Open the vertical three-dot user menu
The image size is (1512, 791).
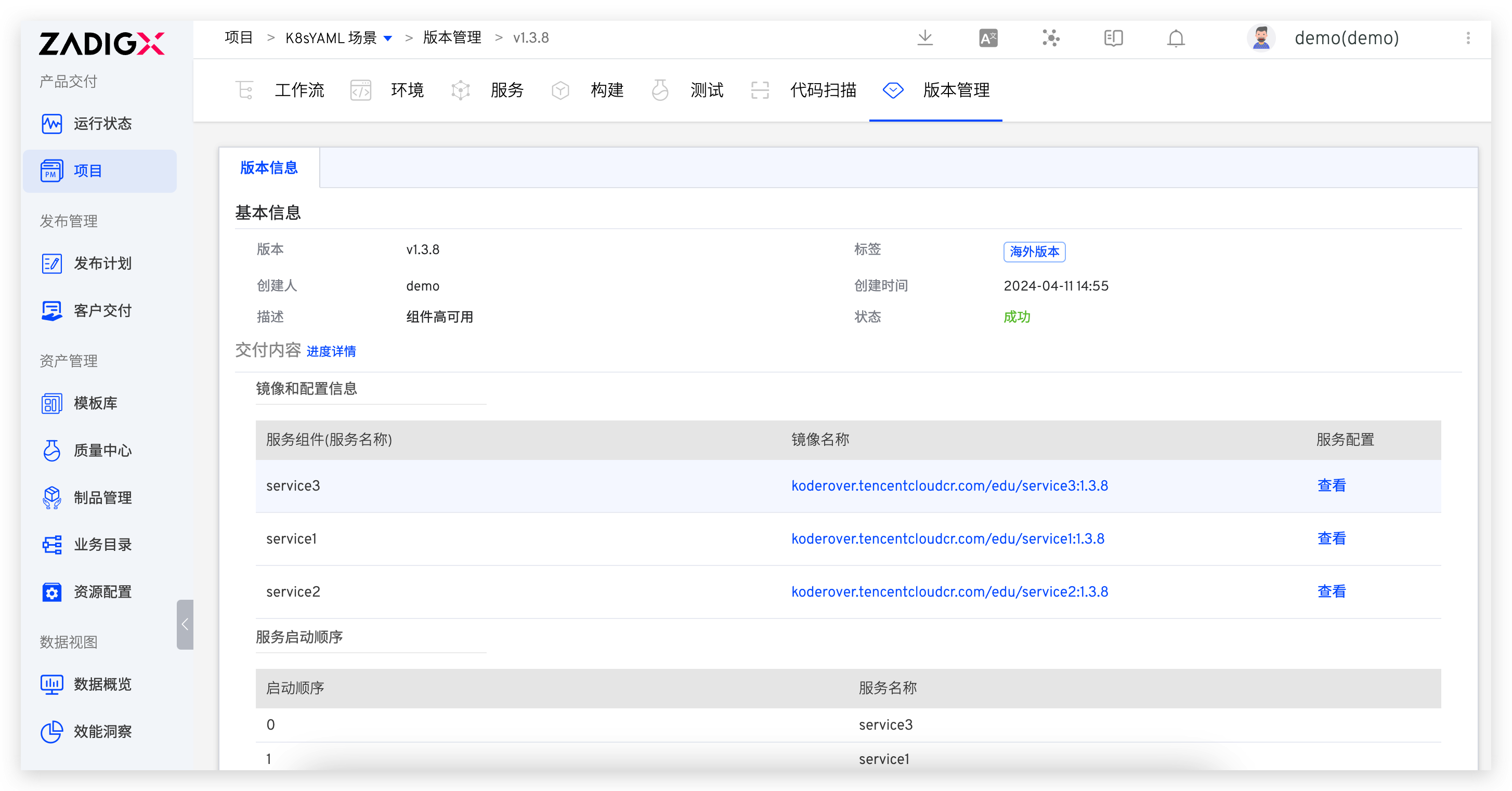(1468, 38)
